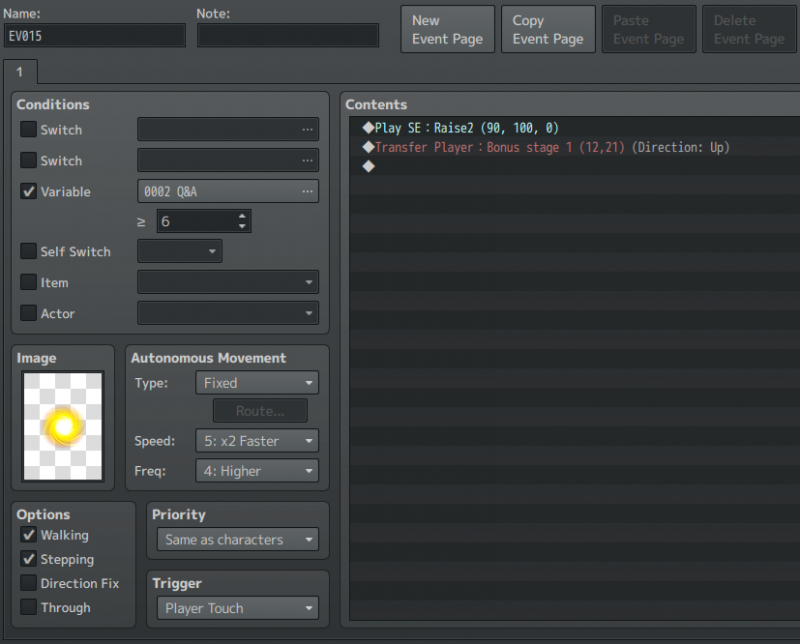The height and width of the screenshot is (644, 800).
Task: Click the empty Note field
Action: tap(288, 36)
